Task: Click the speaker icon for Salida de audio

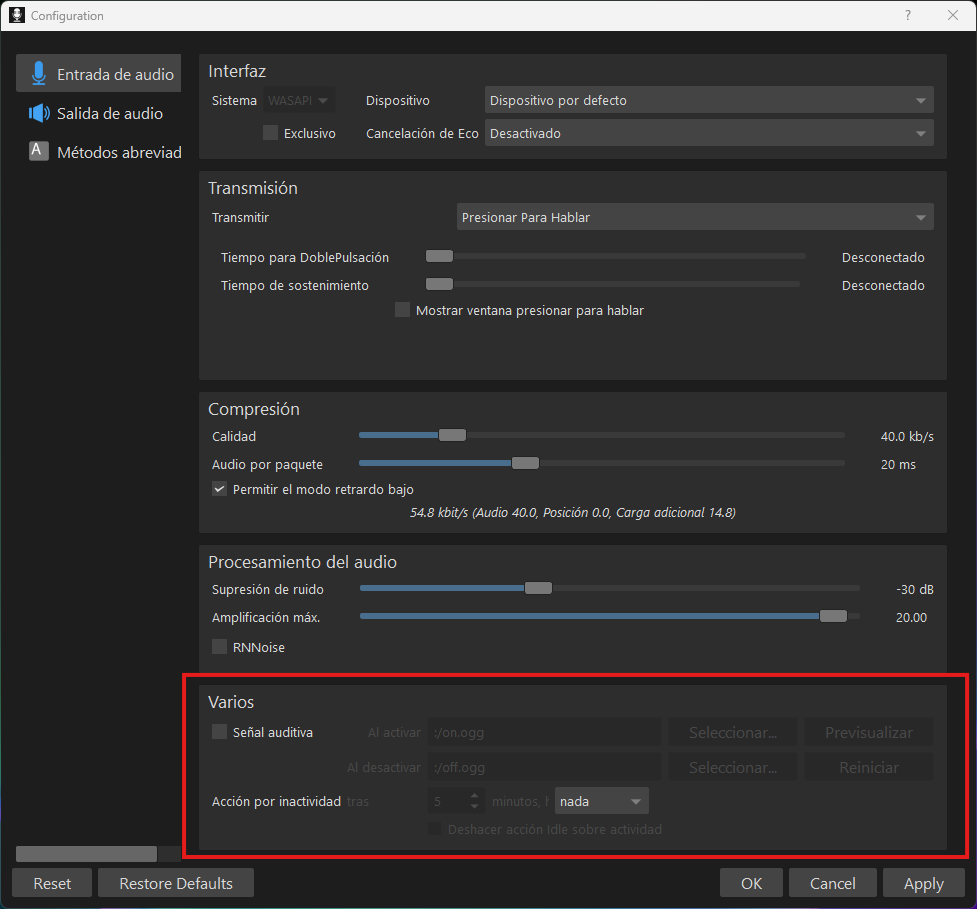Action: click(39, 113)
